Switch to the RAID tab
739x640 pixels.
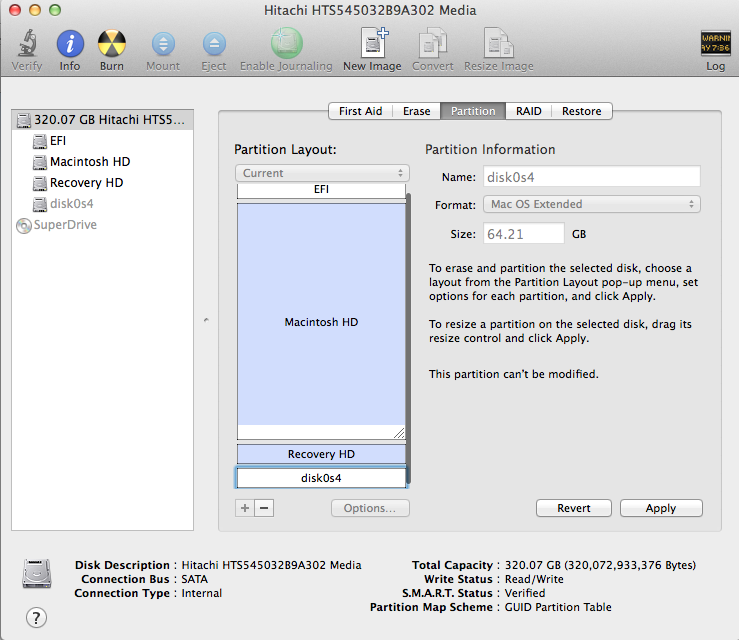tap(528, 111)
